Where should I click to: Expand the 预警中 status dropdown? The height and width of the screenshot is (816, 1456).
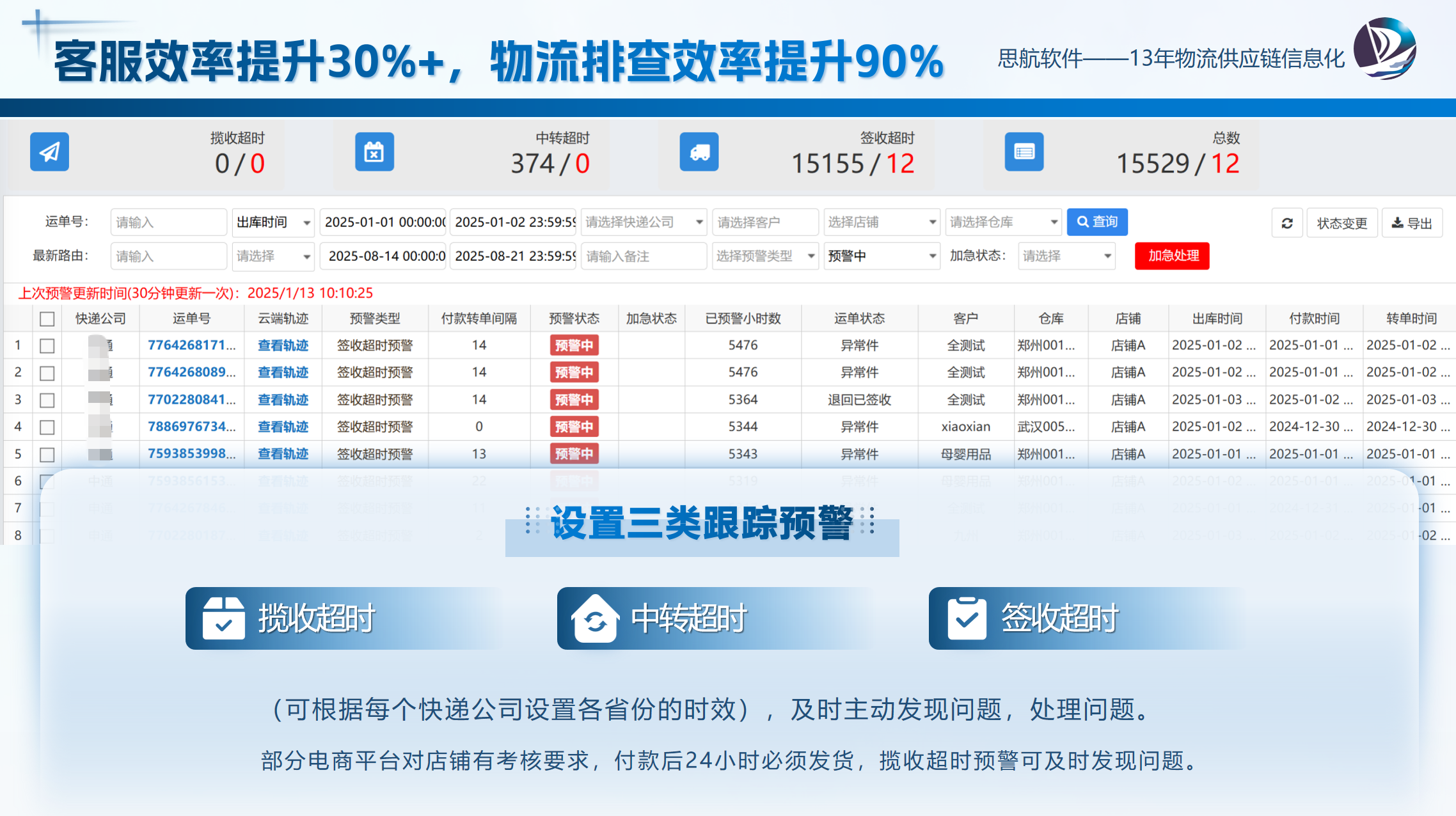pyautogui.click(x=881, y=256)
